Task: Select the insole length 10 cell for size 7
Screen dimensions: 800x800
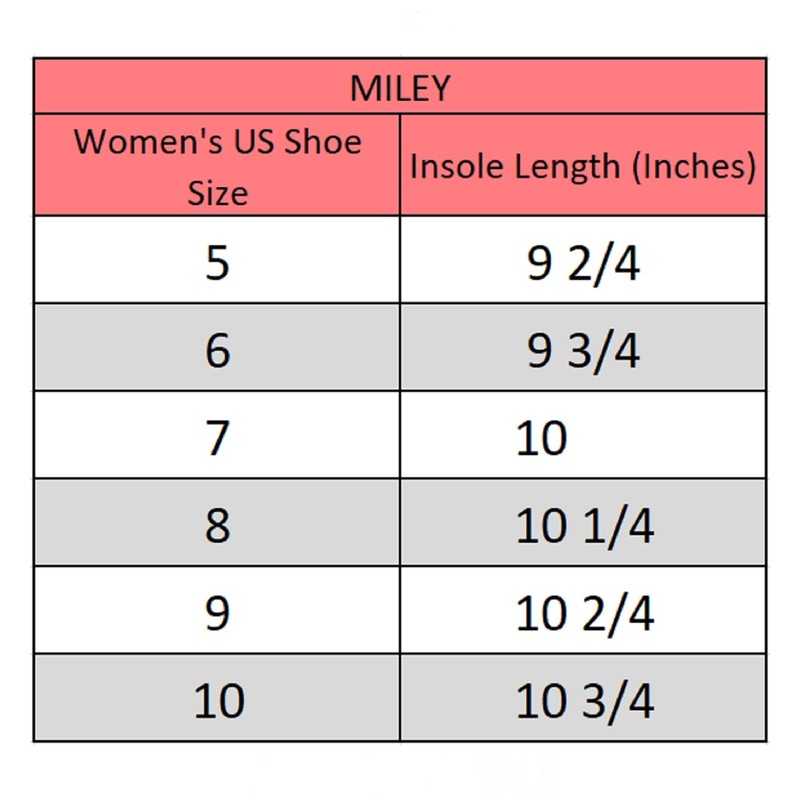Action: click(542, 439)
